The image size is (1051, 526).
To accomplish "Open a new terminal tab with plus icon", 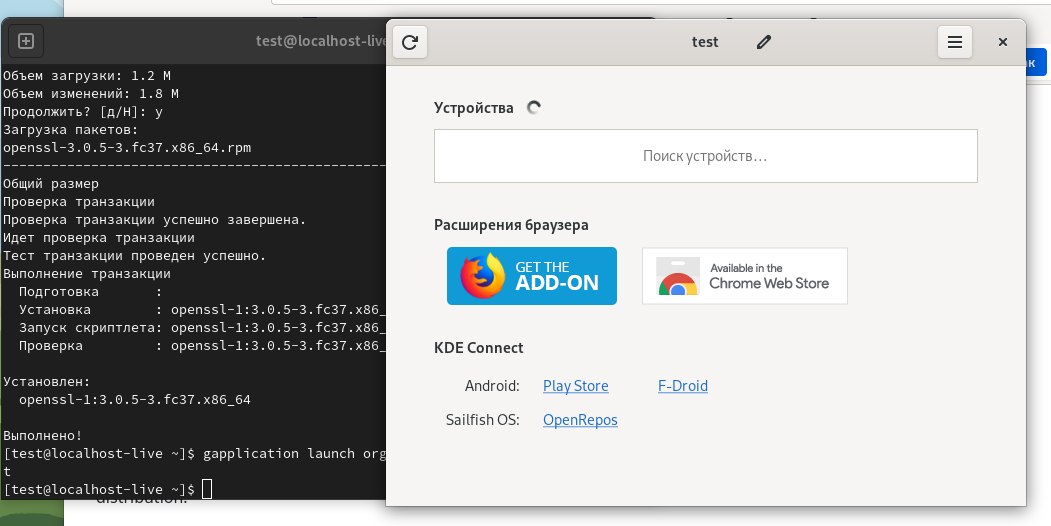I will click(26, 41).
